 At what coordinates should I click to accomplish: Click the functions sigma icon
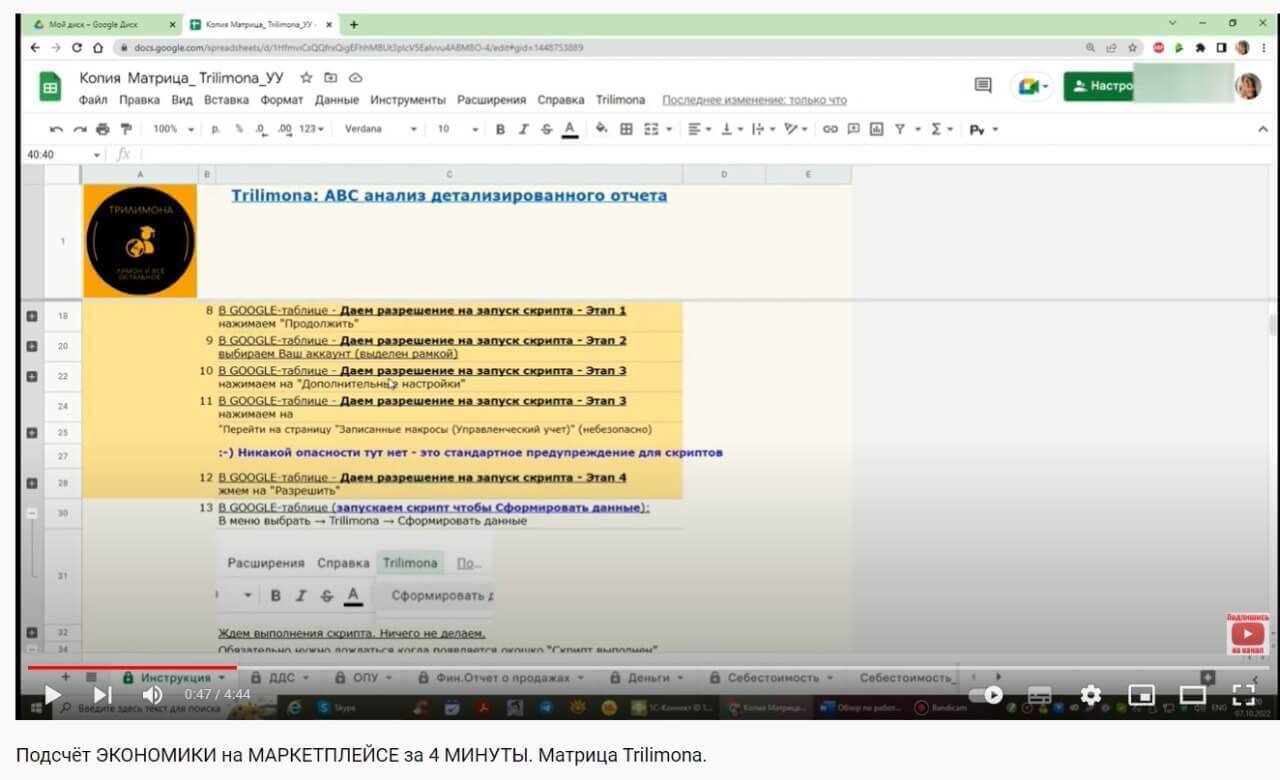point(937,129)
